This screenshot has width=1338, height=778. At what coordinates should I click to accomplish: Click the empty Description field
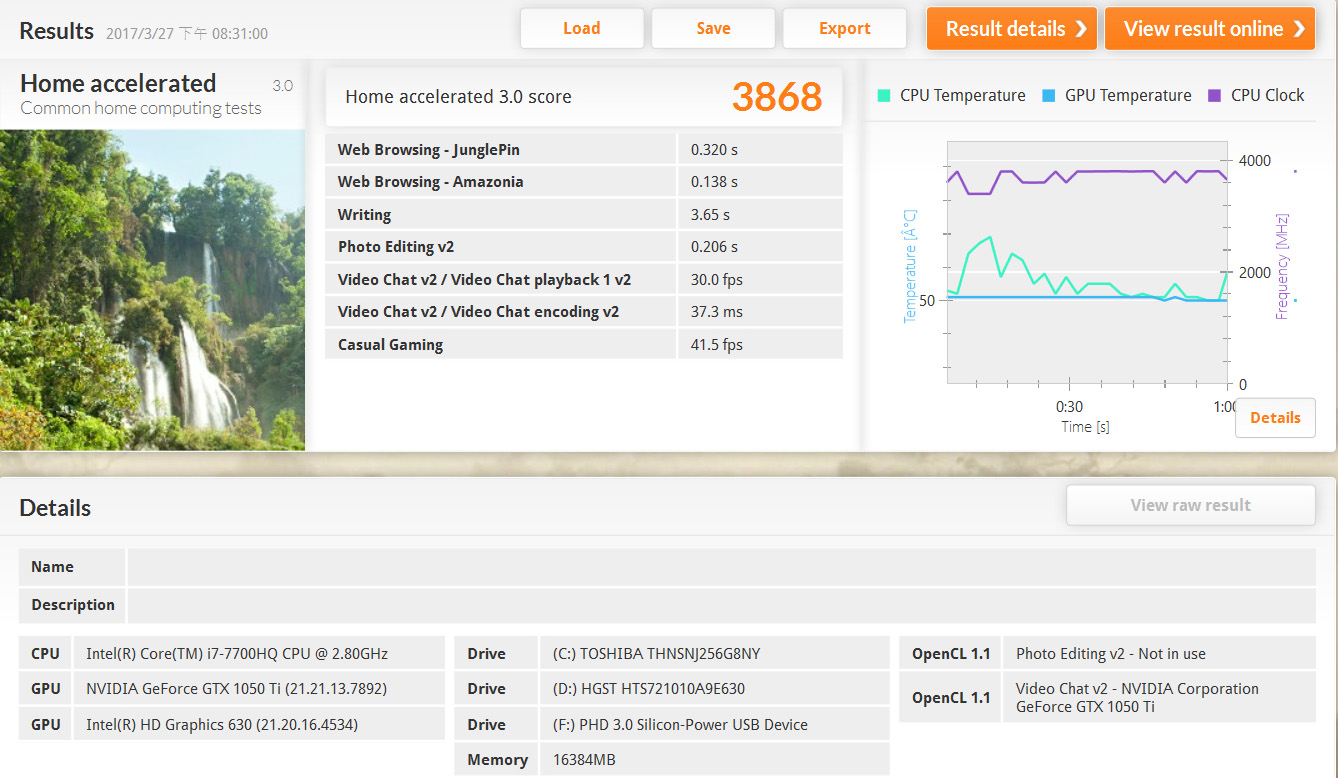(x=720, y=605)
